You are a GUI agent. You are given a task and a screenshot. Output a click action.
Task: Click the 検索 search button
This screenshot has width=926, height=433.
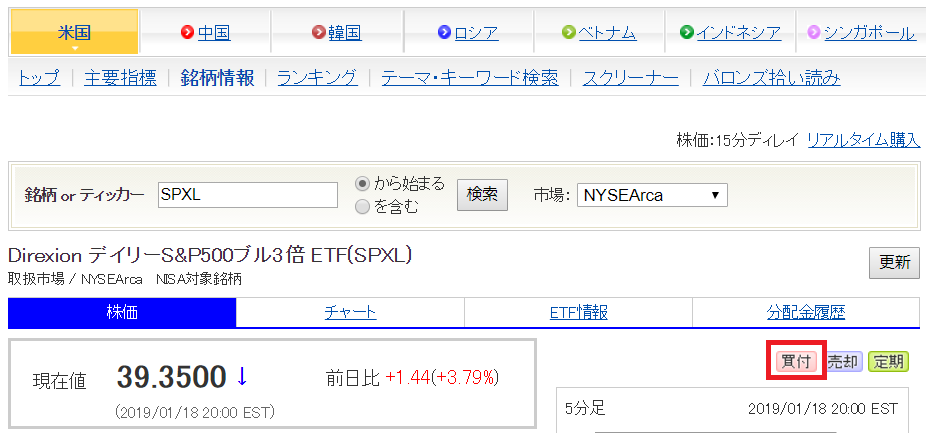pos(482,195)
